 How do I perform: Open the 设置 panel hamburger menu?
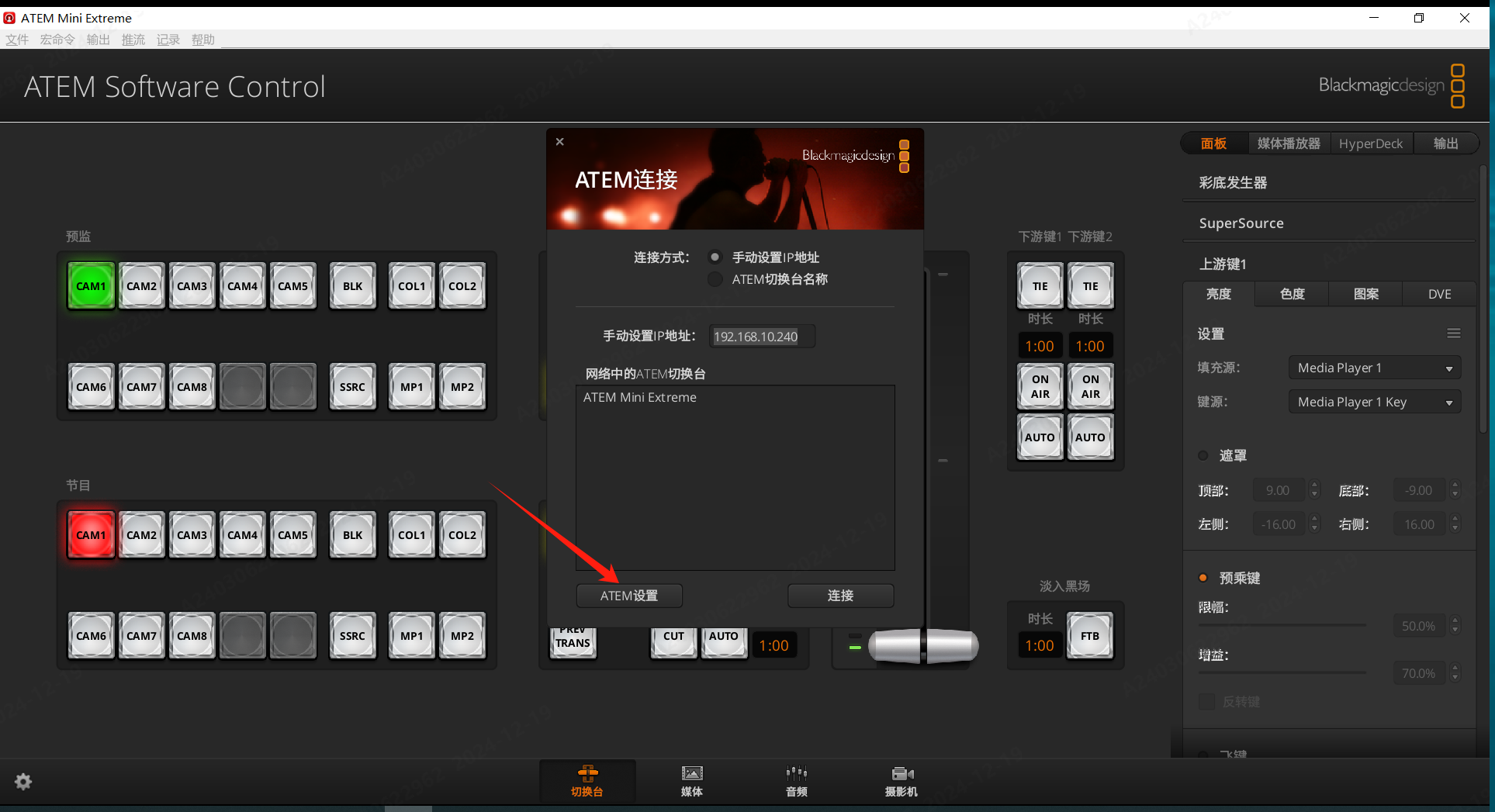pyautogui.click(x=1453, y=333)
